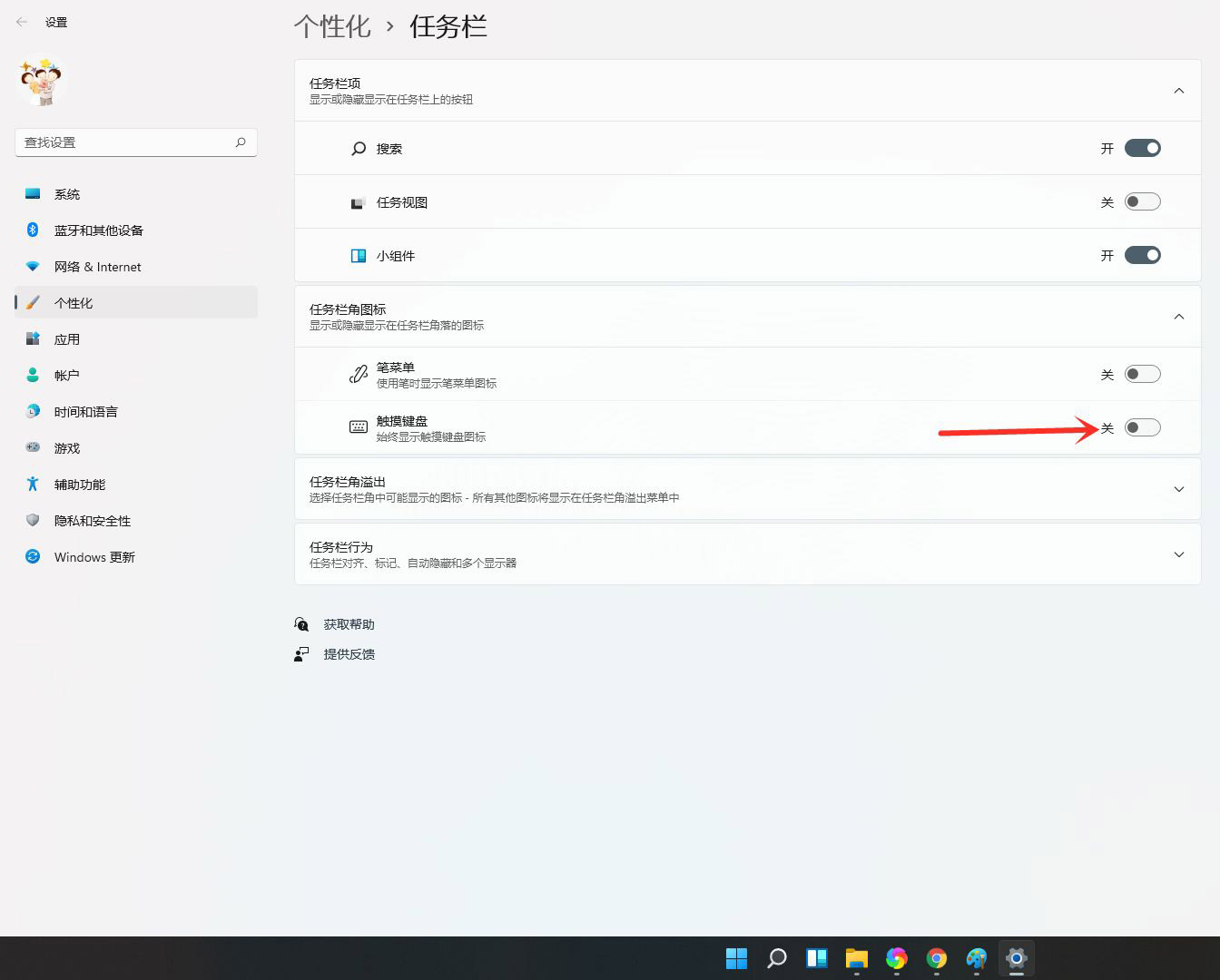This screenshot has width=1220, height=980.
Task: Collapse the 任务栏项 section chevron
Action: pos(1179,91)
